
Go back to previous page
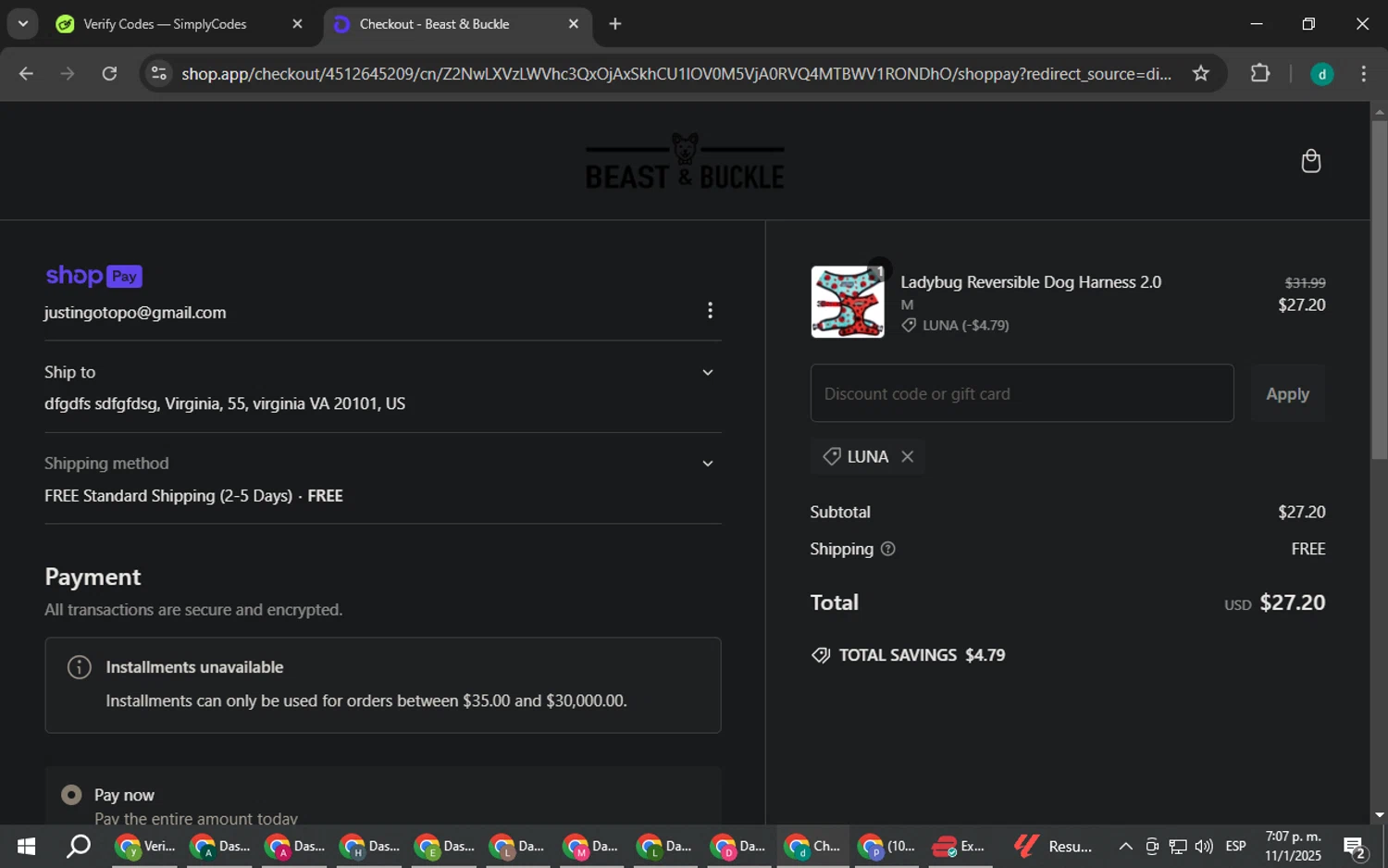click(x=26, y=73)
